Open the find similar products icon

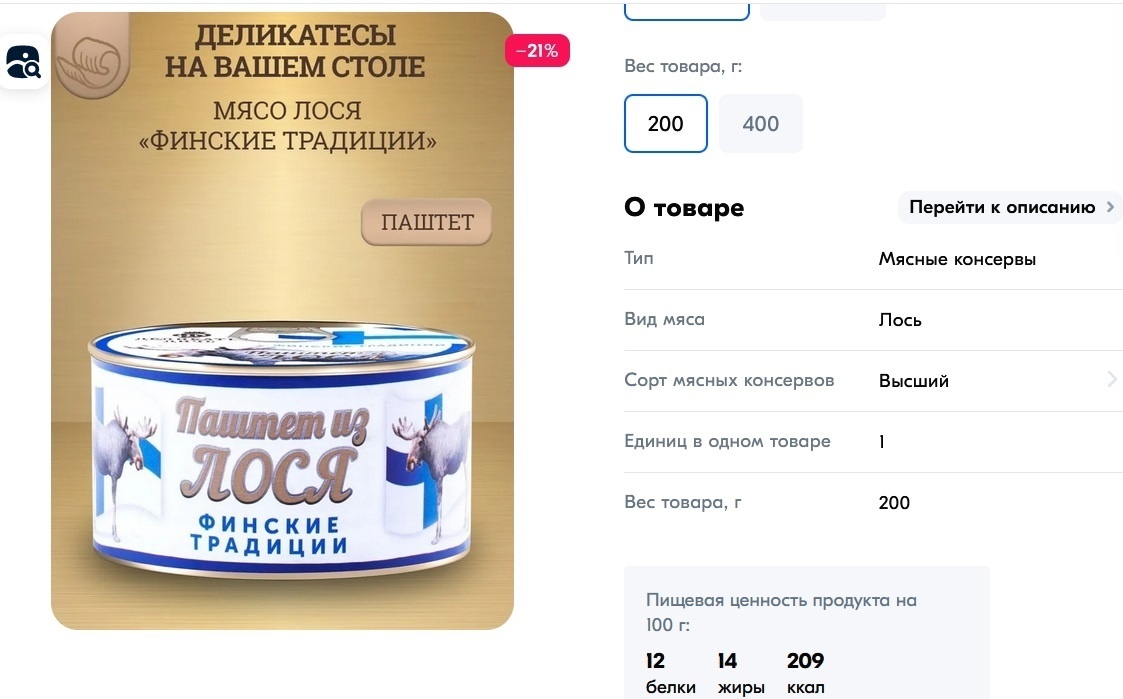click(x=24, y=62)
